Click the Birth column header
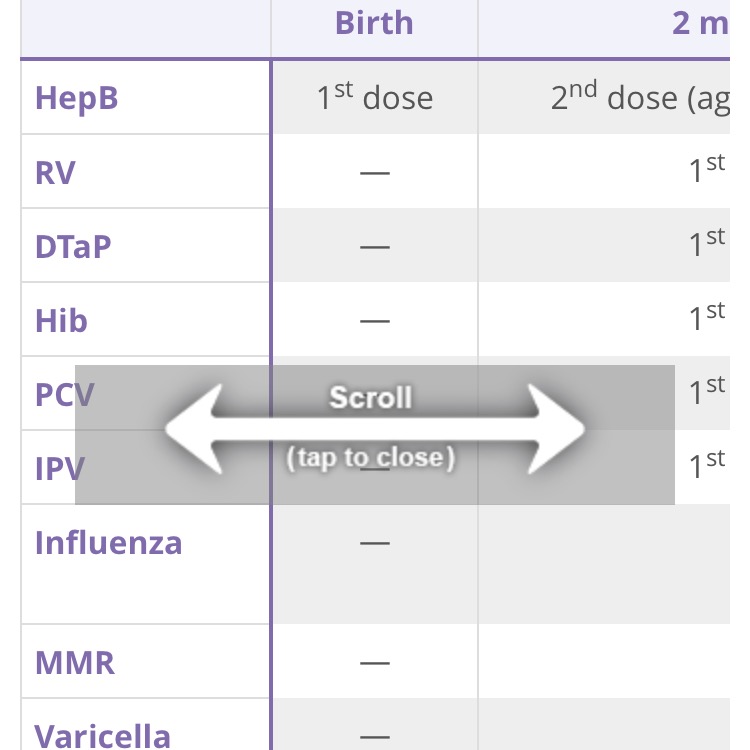This screenshot has height=750, width=750. tap(374, 24)
